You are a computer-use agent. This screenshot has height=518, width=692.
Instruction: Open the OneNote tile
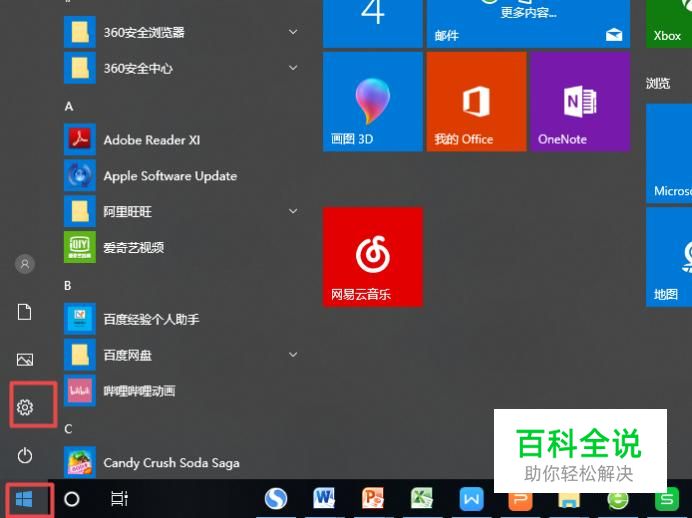point(580,102)
